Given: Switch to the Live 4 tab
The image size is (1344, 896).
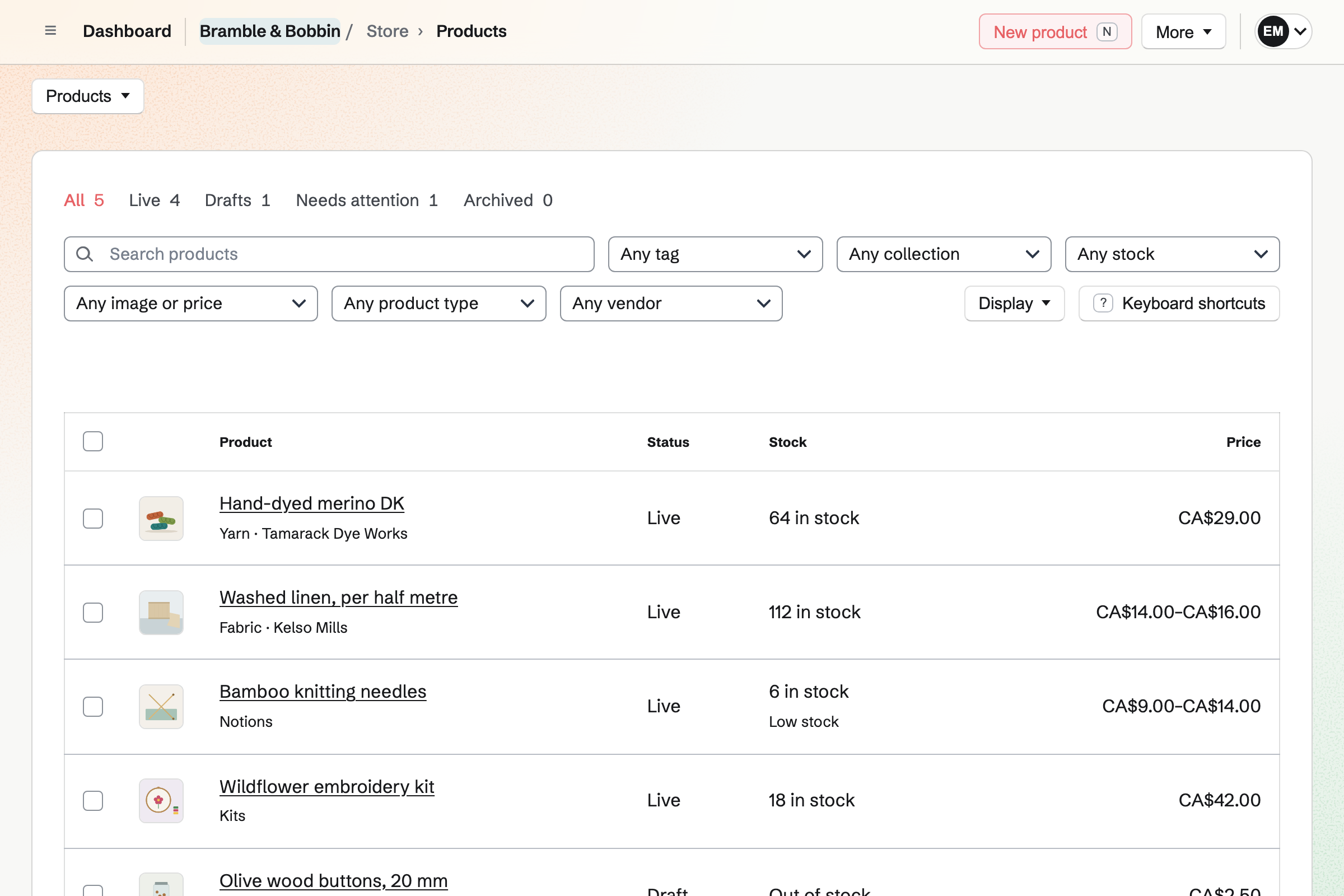Looking at the screenshot, I should pos(155,200).
